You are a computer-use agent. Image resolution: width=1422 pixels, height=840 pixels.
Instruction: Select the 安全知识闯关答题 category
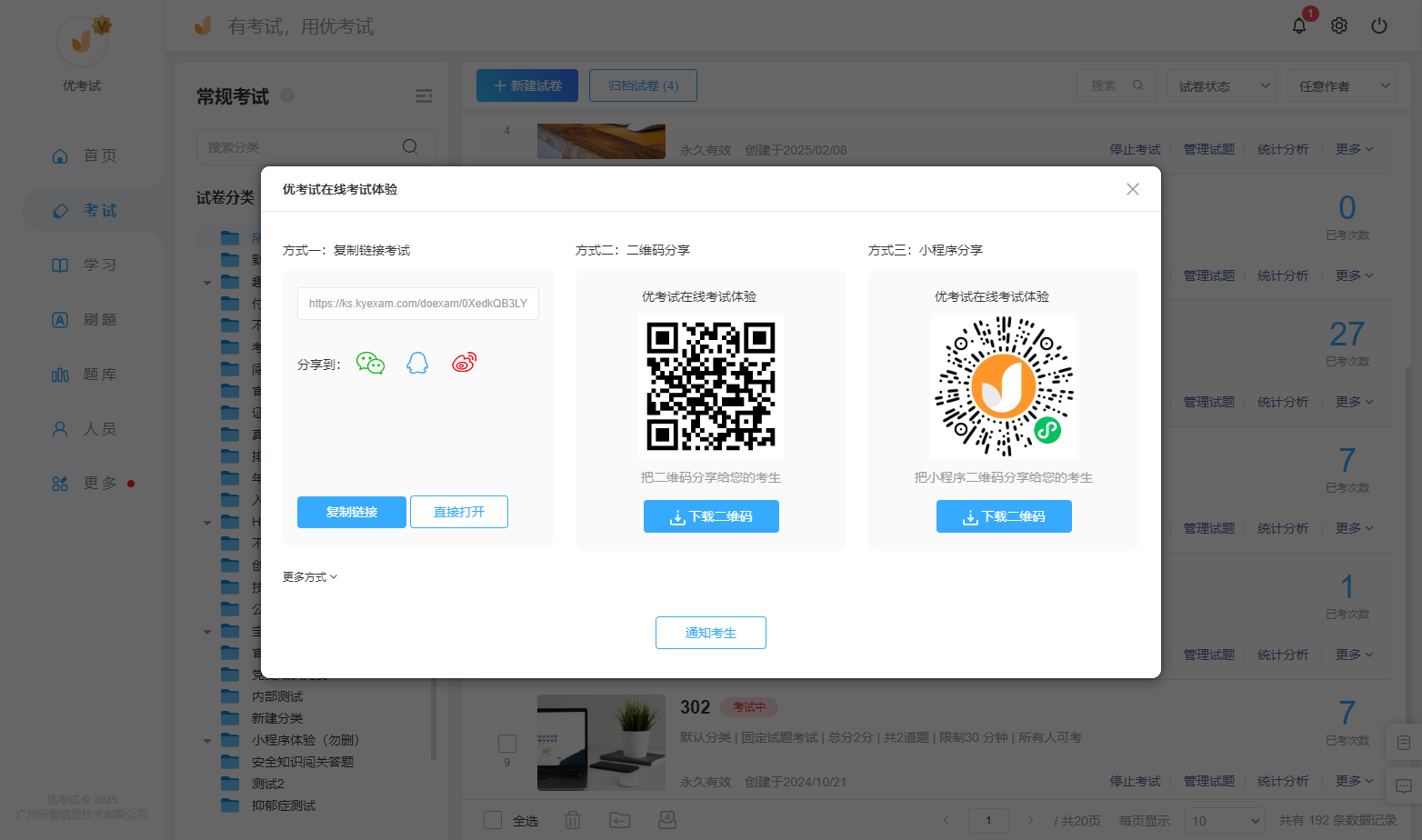pyautogui.click(x=303, y=762)
